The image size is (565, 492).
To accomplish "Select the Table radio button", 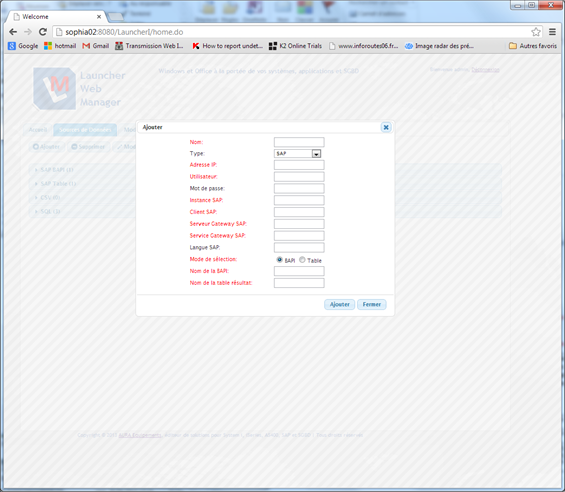I will (302, 260).
